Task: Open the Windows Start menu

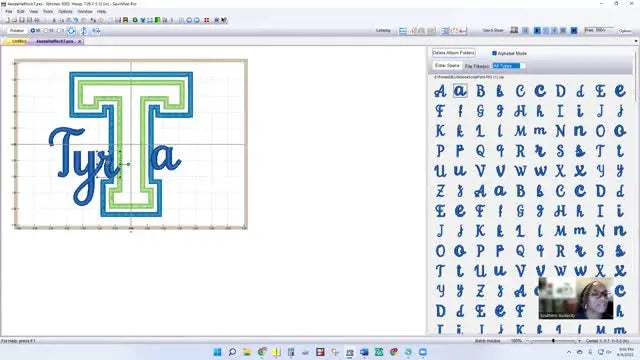Action: point(218,352)
